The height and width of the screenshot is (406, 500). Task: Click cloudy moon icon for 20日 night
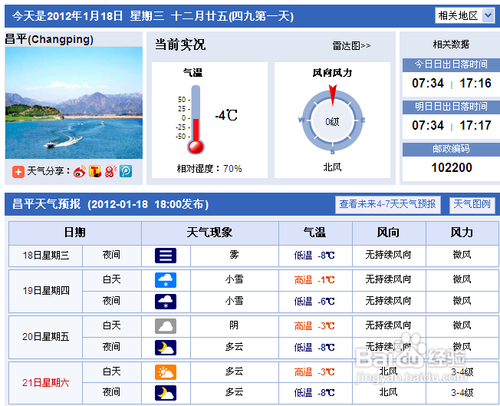pyautogui.click(x=166, y=348)
